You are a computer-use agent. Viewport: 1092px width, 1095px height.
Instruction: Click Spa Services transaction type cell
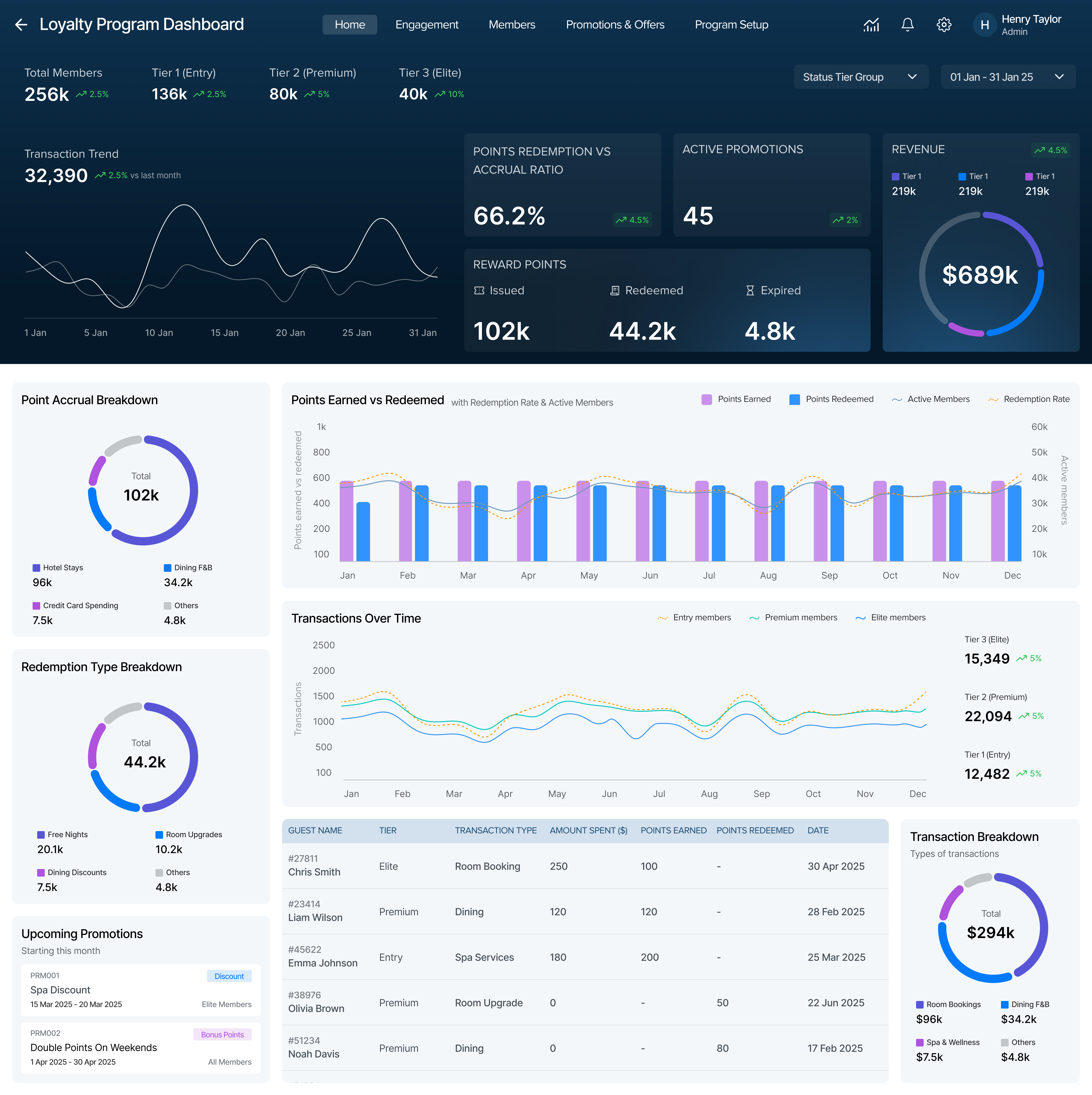485,957
